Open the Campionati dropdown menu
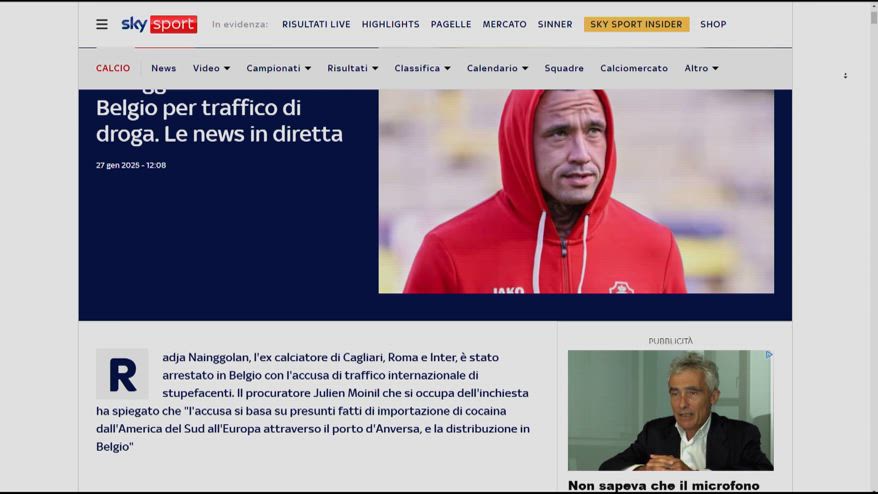Image resolution: width=878 pixels, height=494 pixels. (278, 68)
